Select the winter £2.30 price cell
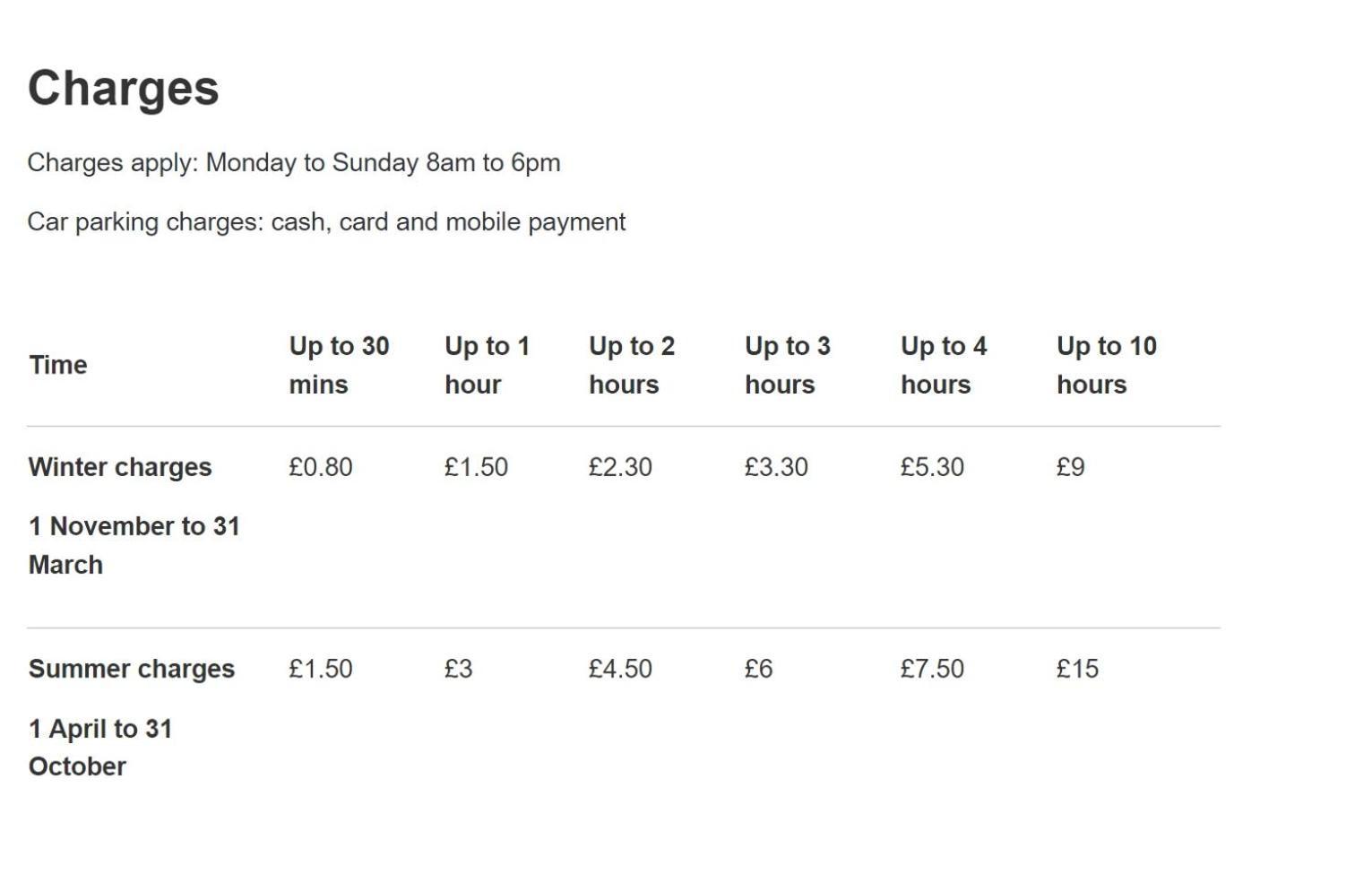Image resolution: width=1372 pixels, height=874 pixels. click(620, 467)
